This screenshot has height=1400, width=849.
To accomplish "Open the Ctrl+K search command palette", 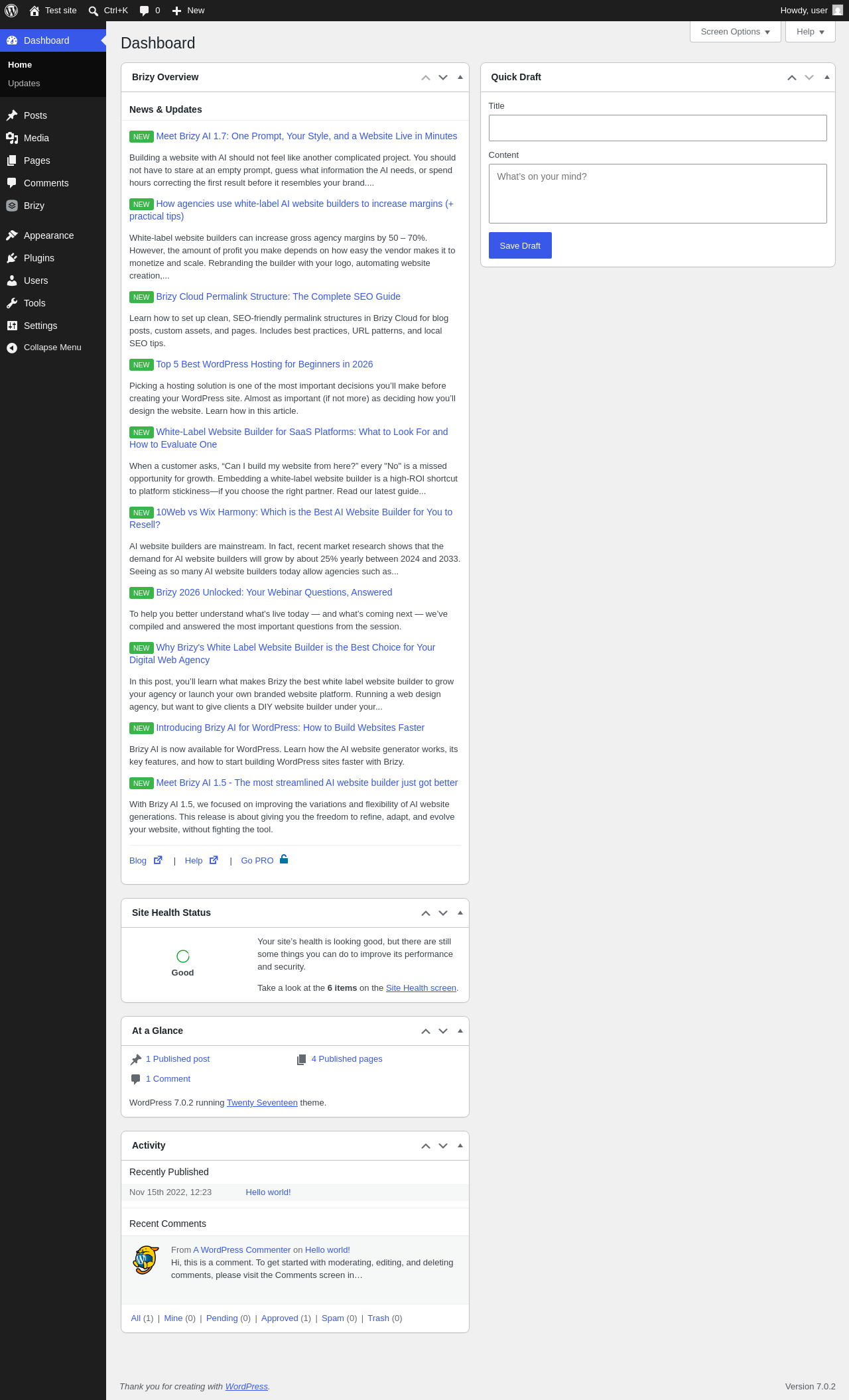I will [108, 11].
